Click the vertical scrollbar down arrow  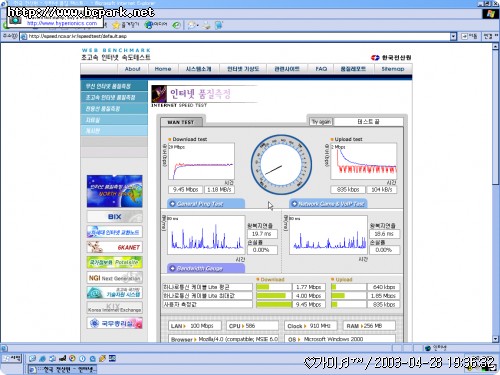coord(495,339)
